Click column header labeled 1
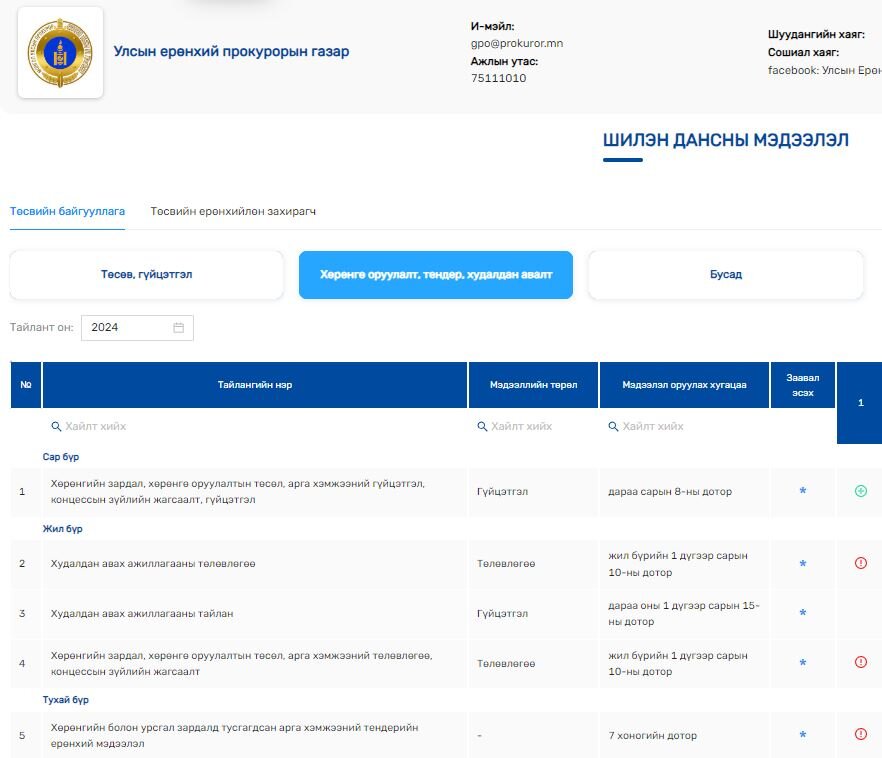 859,403
